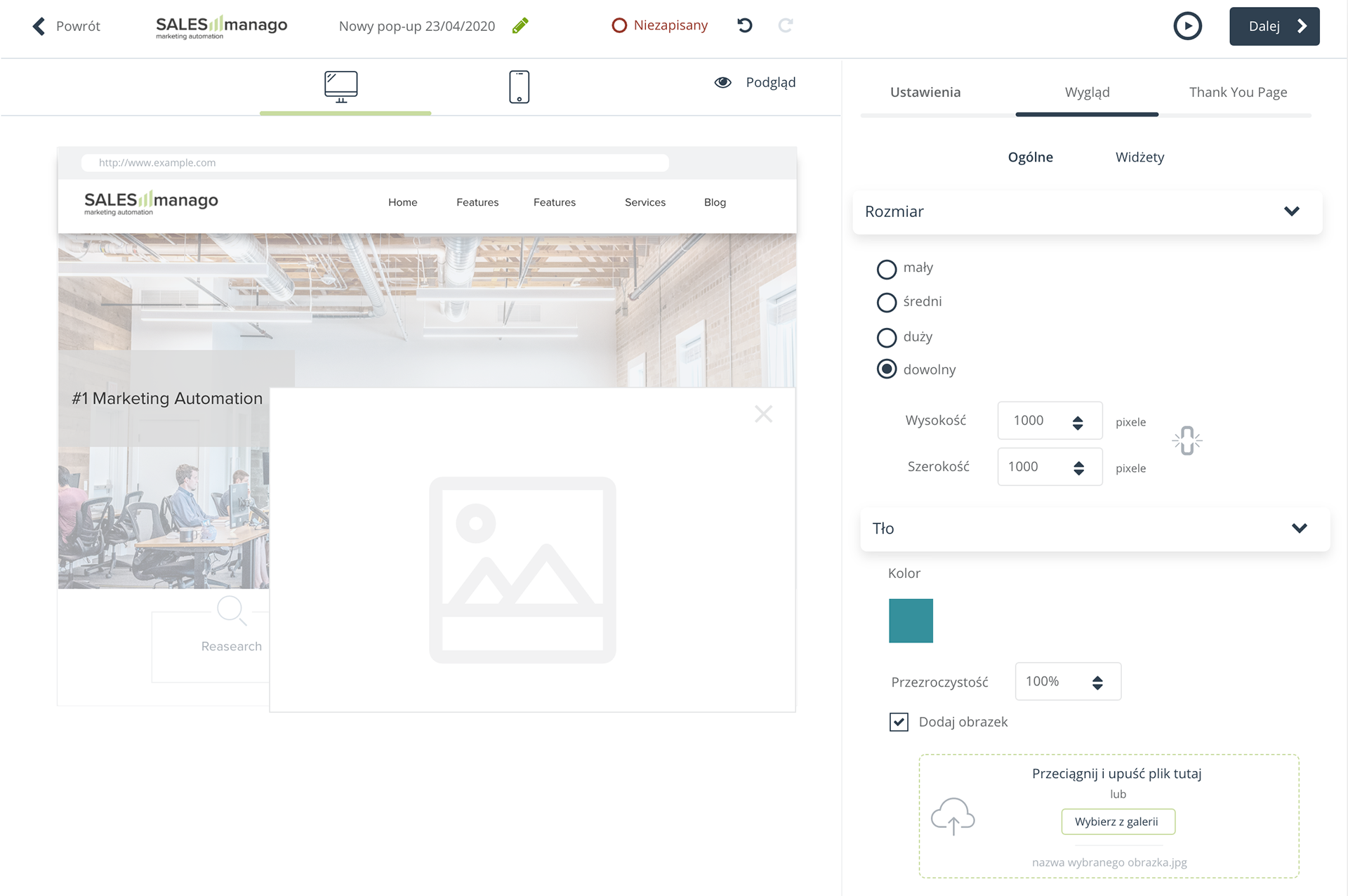Viewport: 1348px width, 896px height.
Task: Click the red Niezapisany status circle
Action: click(x=619, y=25)
